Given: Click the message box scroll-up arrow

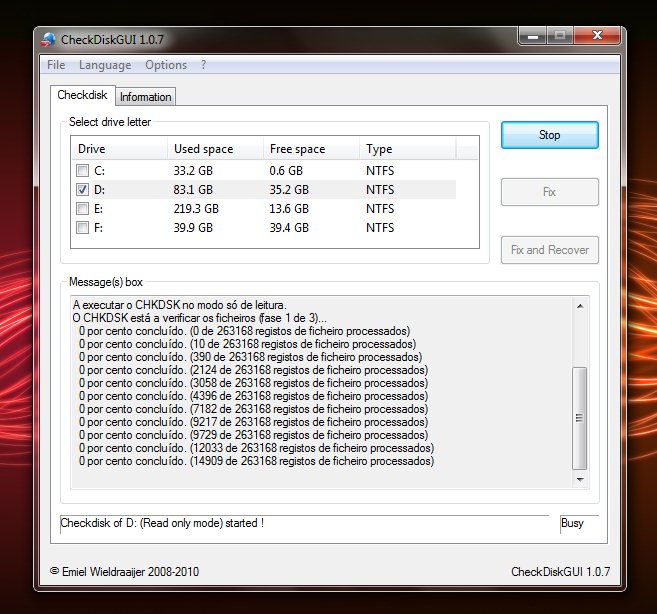Looking at the screenshot, I should coord(580,306).
